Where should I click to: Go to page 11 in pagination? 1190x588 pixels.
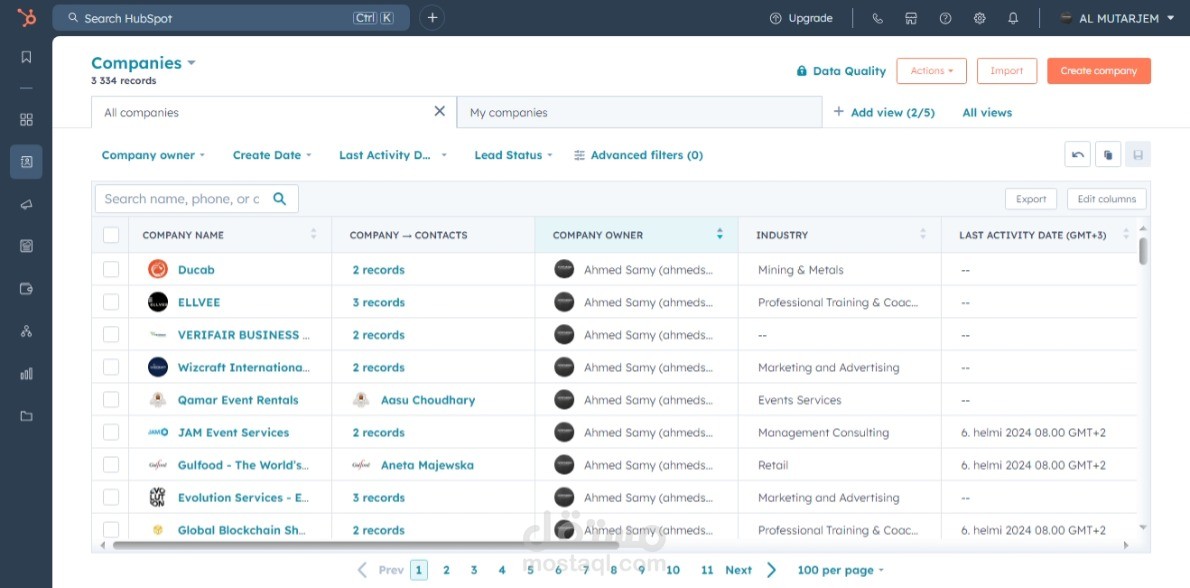(x=707, y=570)
